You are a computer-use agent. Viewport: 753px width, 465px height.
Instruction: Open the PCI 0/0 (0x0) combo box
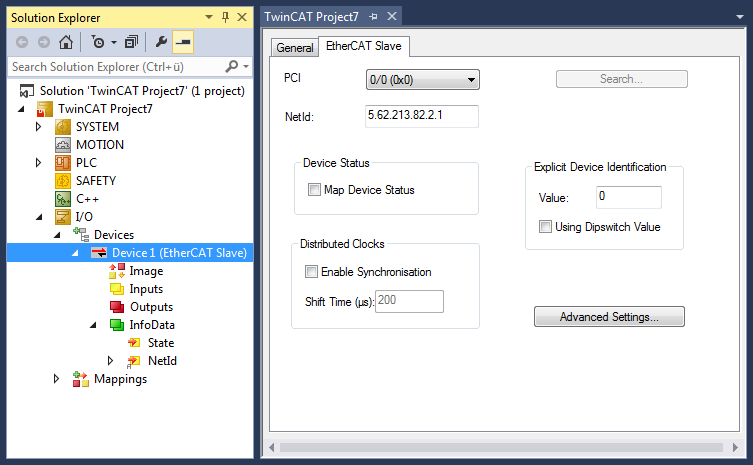point(423,80)
